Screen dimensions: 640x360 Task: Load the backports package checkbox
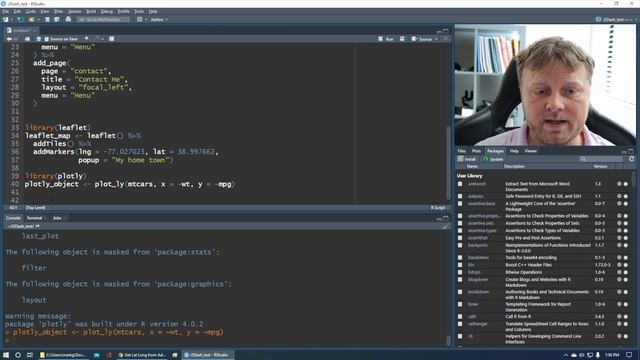point(460,245)
